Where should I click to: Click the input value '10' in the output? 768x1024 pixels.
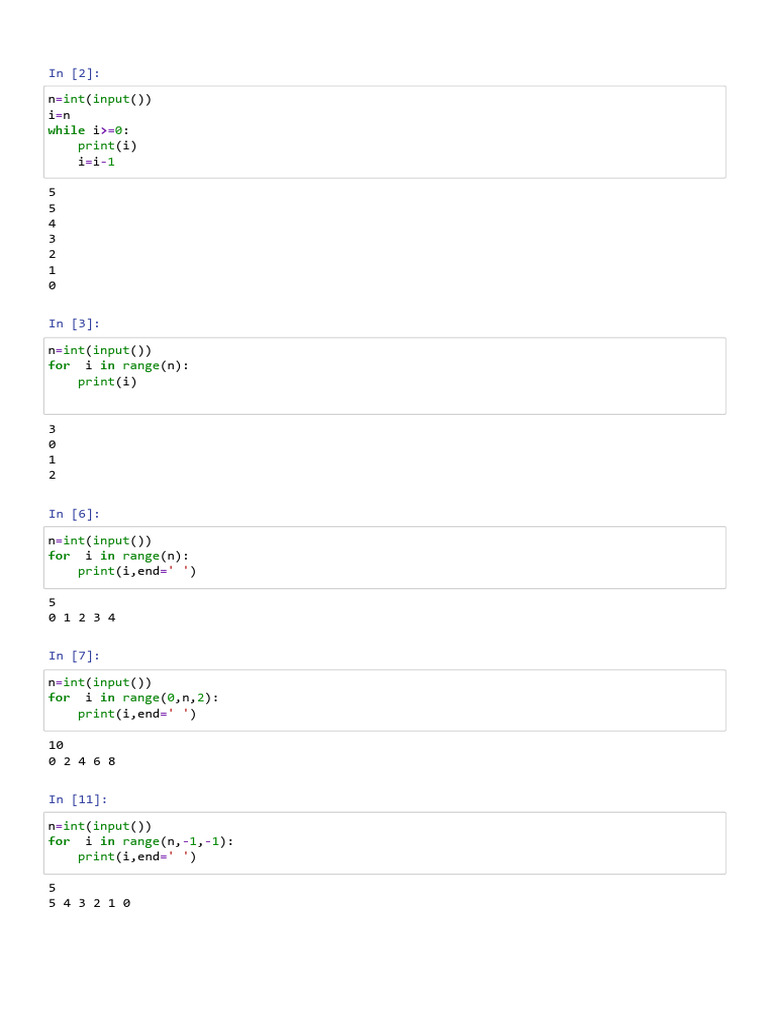(56, 745)
